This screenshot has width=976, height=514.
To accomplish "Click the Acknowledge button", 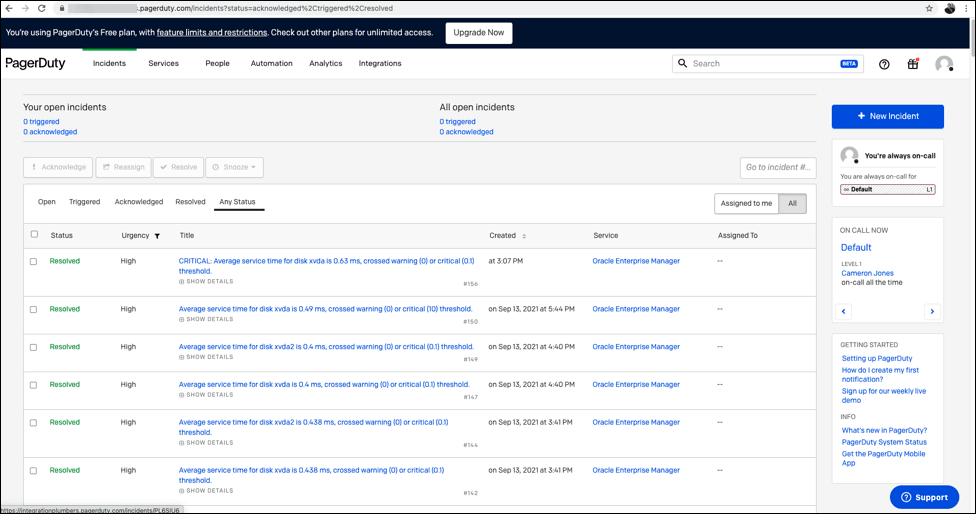I will pyautogui.click(x=59, y=167).
